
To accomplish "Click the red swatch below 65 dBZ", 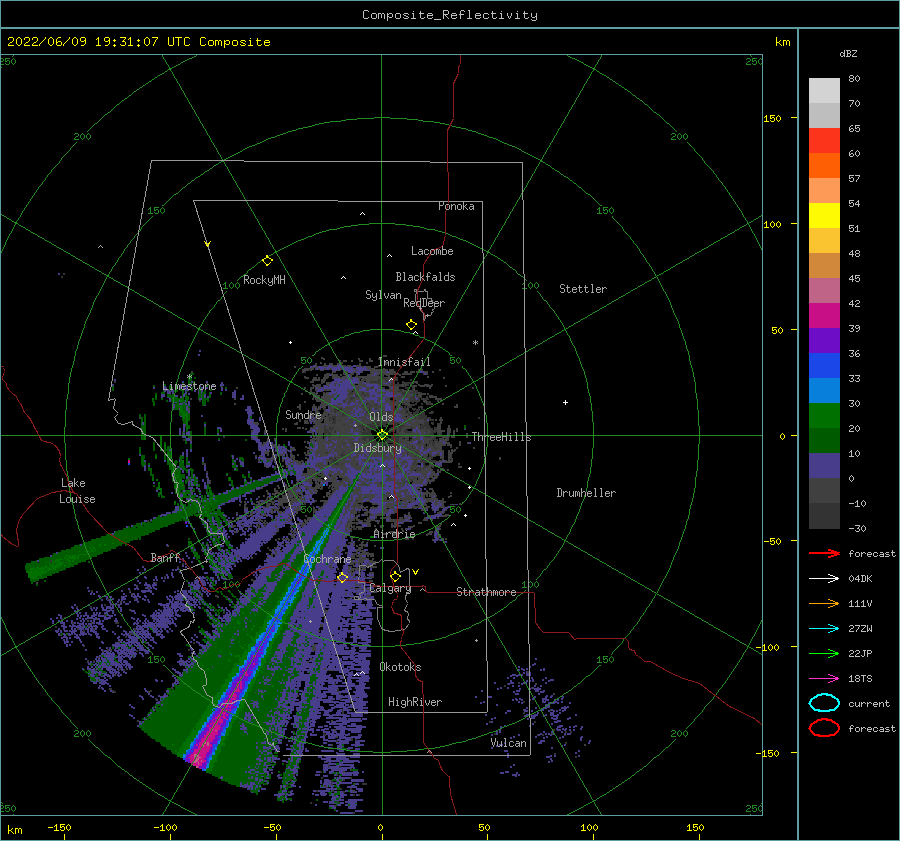I will click(824, 140).
